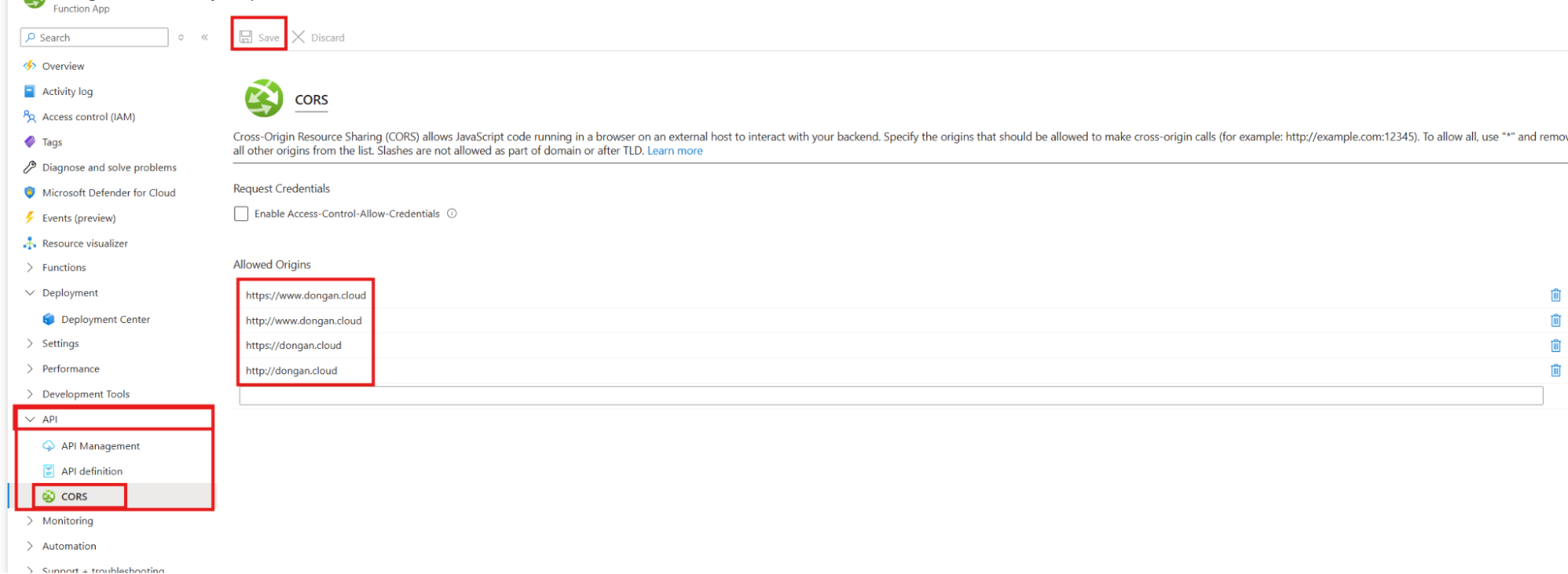Image resolution: width=1568 pixels, height=574 pixels.
Task: Collapse the Deployment section
Action: pos(30,292)
